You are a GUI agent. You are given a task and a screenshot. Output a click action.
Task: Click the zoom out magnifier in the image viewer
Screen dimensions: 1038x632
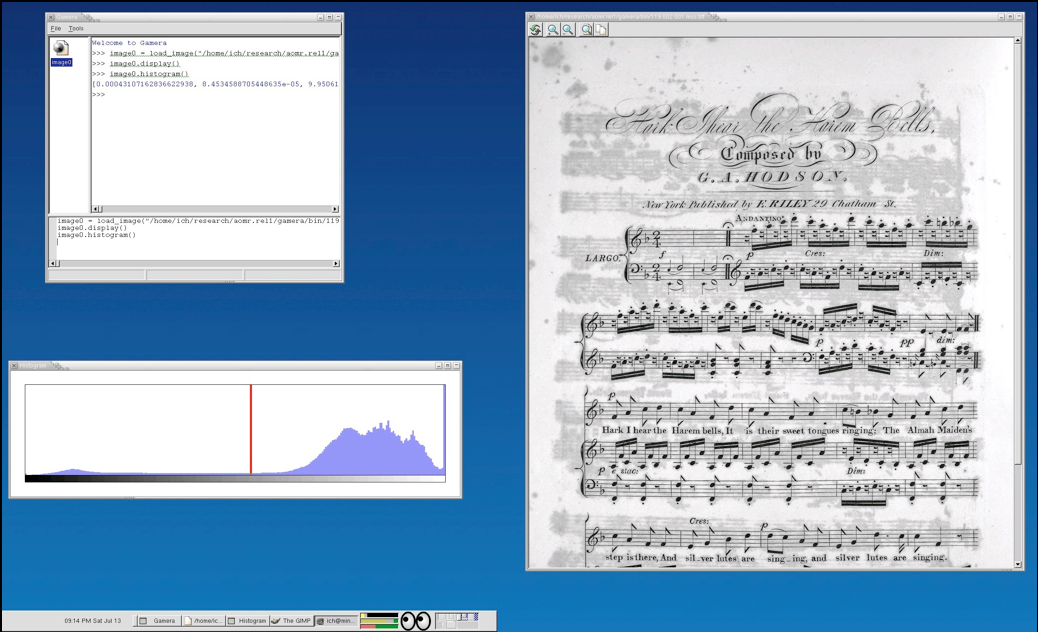(568, 30)
